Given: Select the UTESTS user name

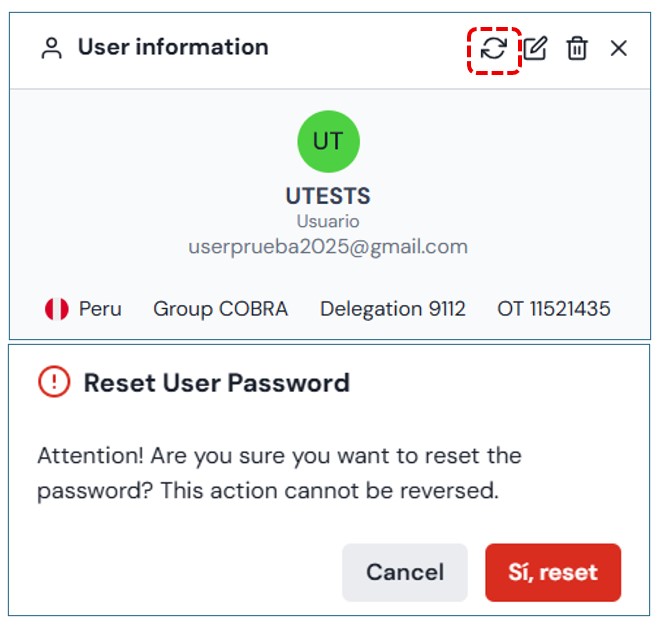Looking at the screenshot, I should point(328,197).
